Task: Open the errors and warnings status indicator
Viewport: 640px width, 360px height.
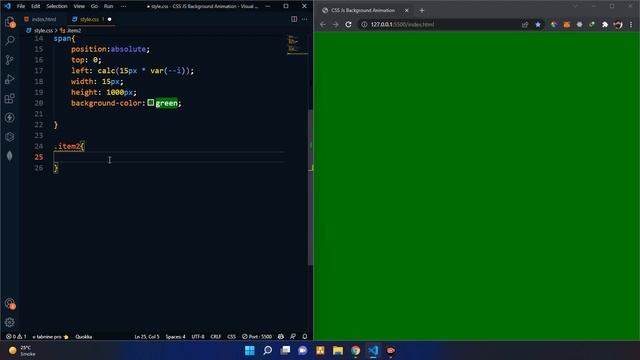Action: pyautogui.click(x=16, y=337)
